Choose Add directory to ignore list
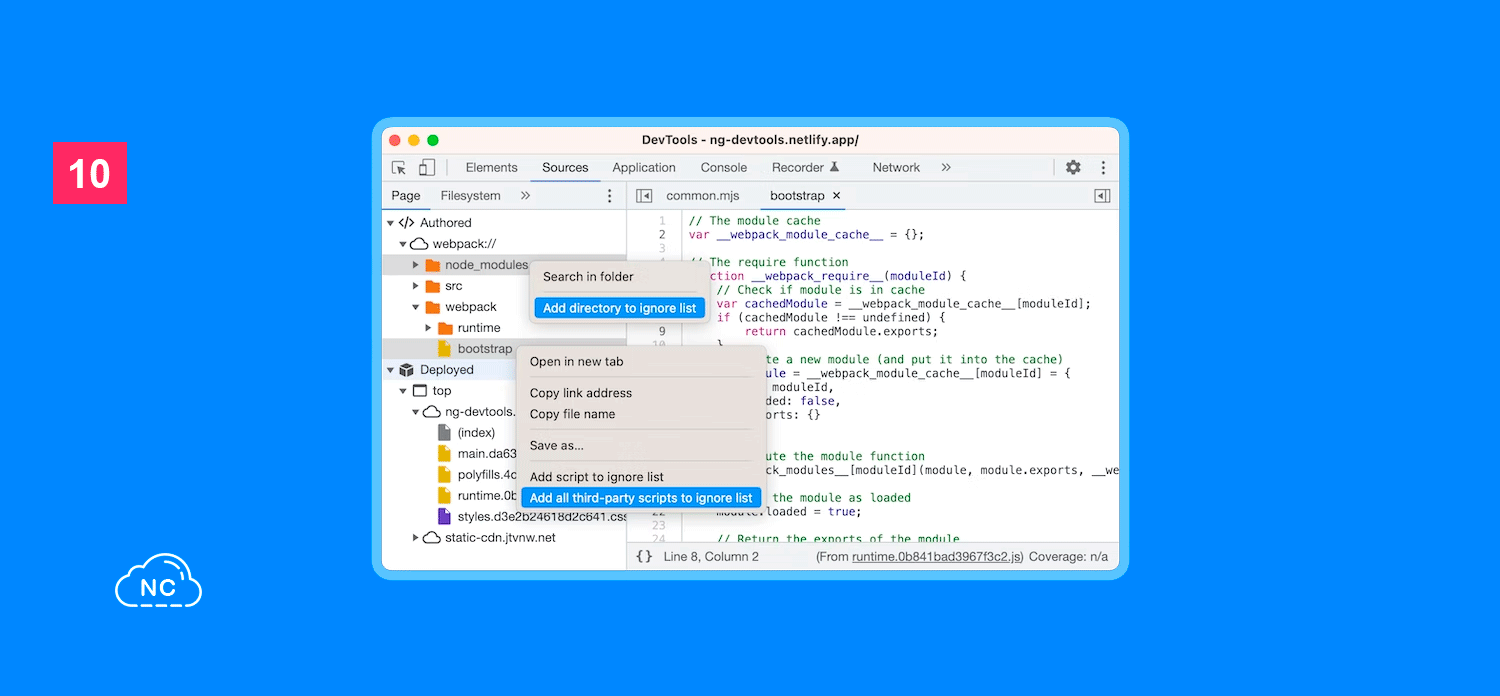 619,308
